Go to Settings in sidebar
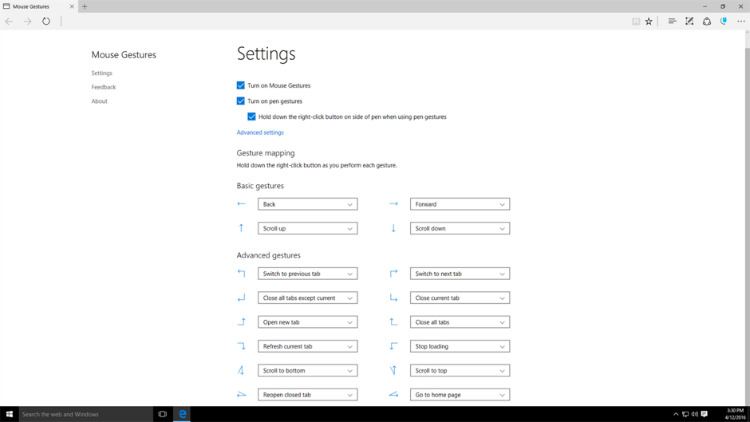Viewport: 750px width, 422px height. point(102,73)
